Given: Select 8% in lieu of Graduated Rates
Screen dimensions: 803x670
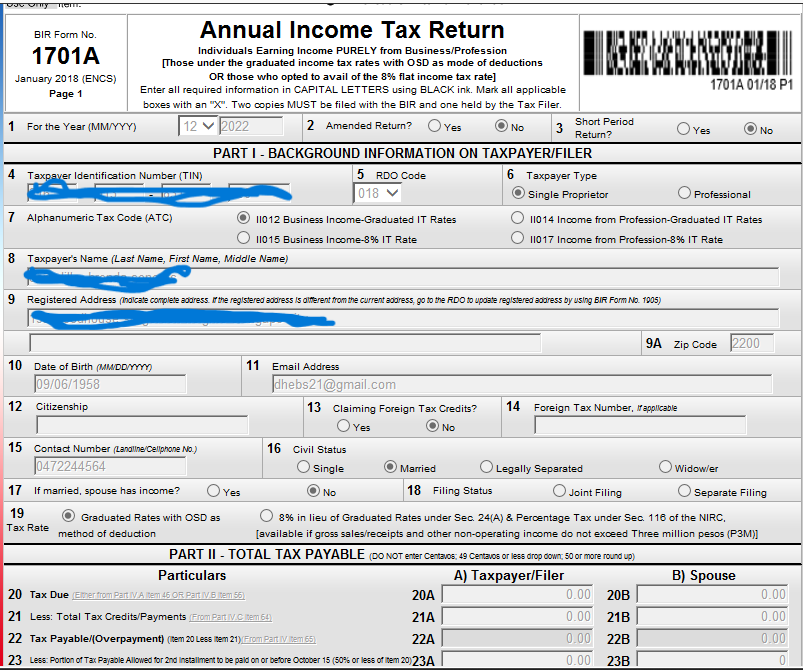Looking at the screenshot, I should click(x=266, y=515).
